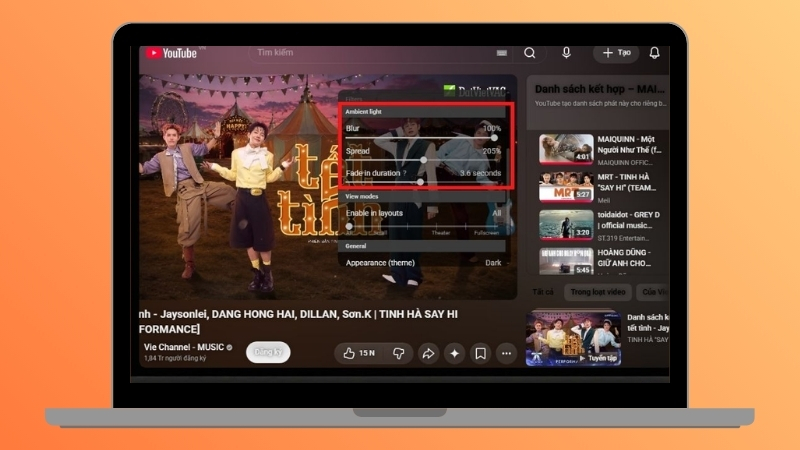Open Vie Channel - MUSIC channel link
This screenshot has width=800, height=450.
coord(184,347)
